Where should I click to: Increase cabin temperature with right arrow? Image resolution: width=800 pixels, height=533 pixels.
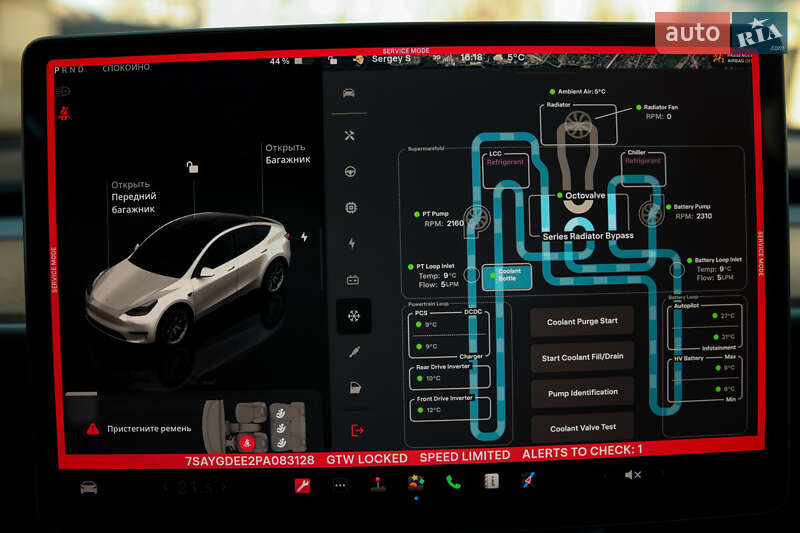click(x=224, y=487)
